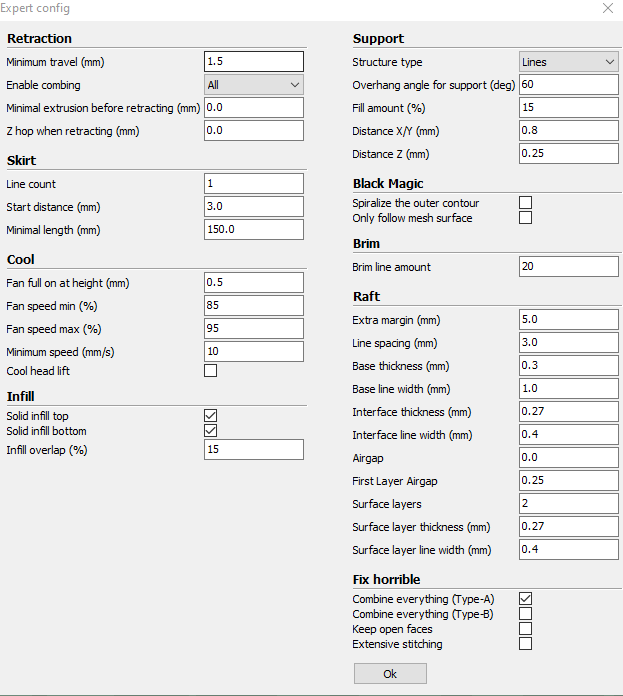Click the Minimum travel input field
Screen dimensions: 623x696
point(253,62)
